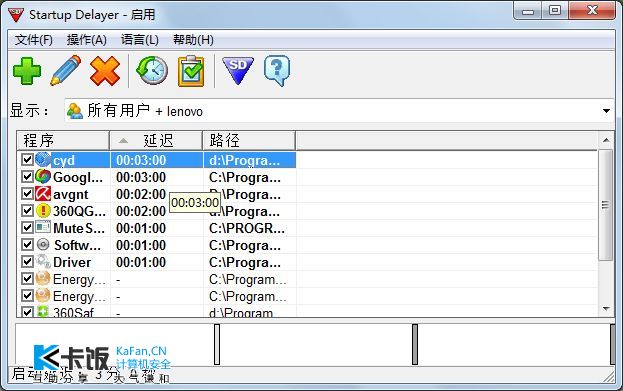Click the 360Saf program name

coord(73,313)
